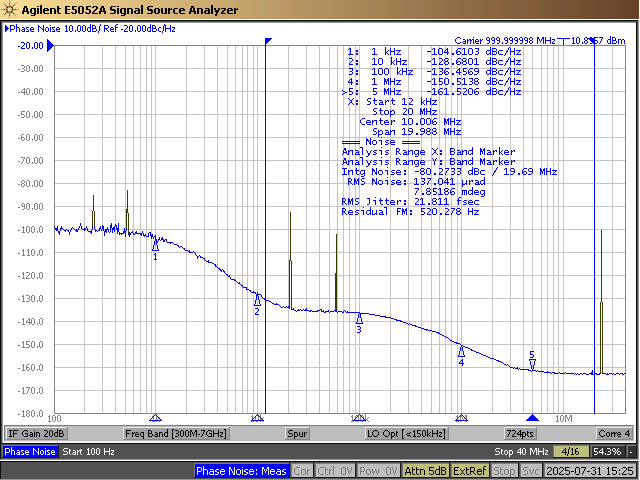
Task: Select the Phase Noise tab in the channel bar
Action: [30, 452]
